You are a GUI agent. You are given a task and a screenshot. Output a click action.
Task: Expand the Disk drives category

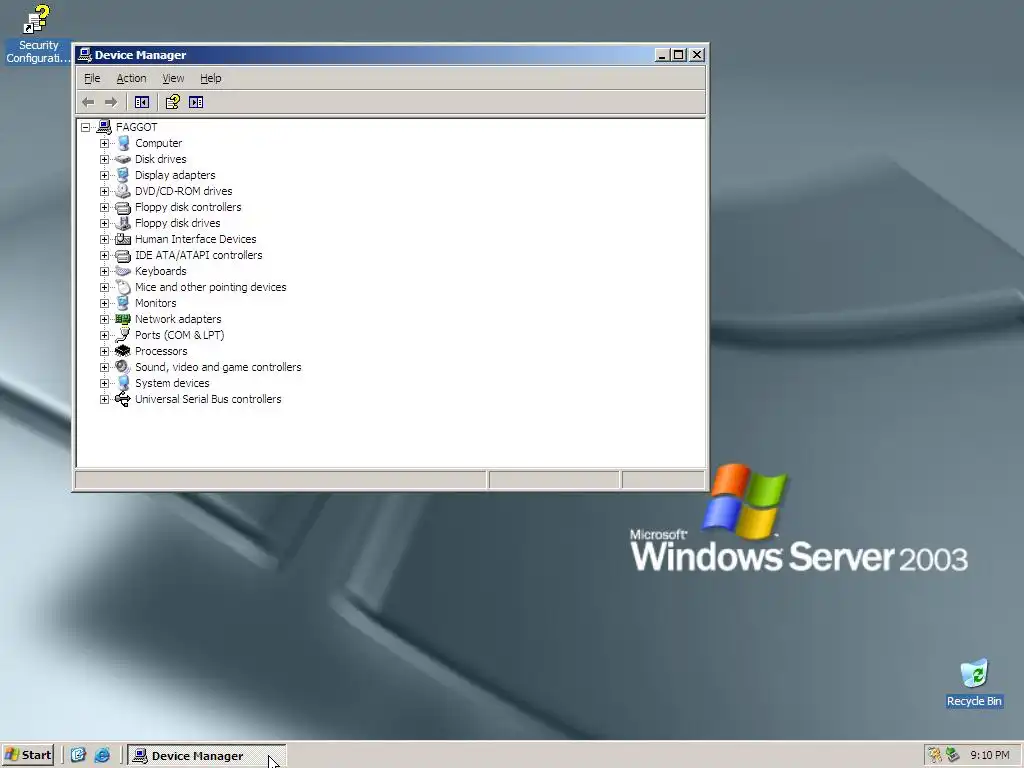coord(104,159)
